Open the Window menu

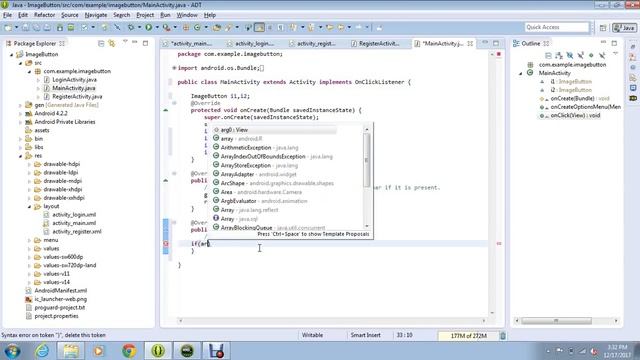click(187, 15)
